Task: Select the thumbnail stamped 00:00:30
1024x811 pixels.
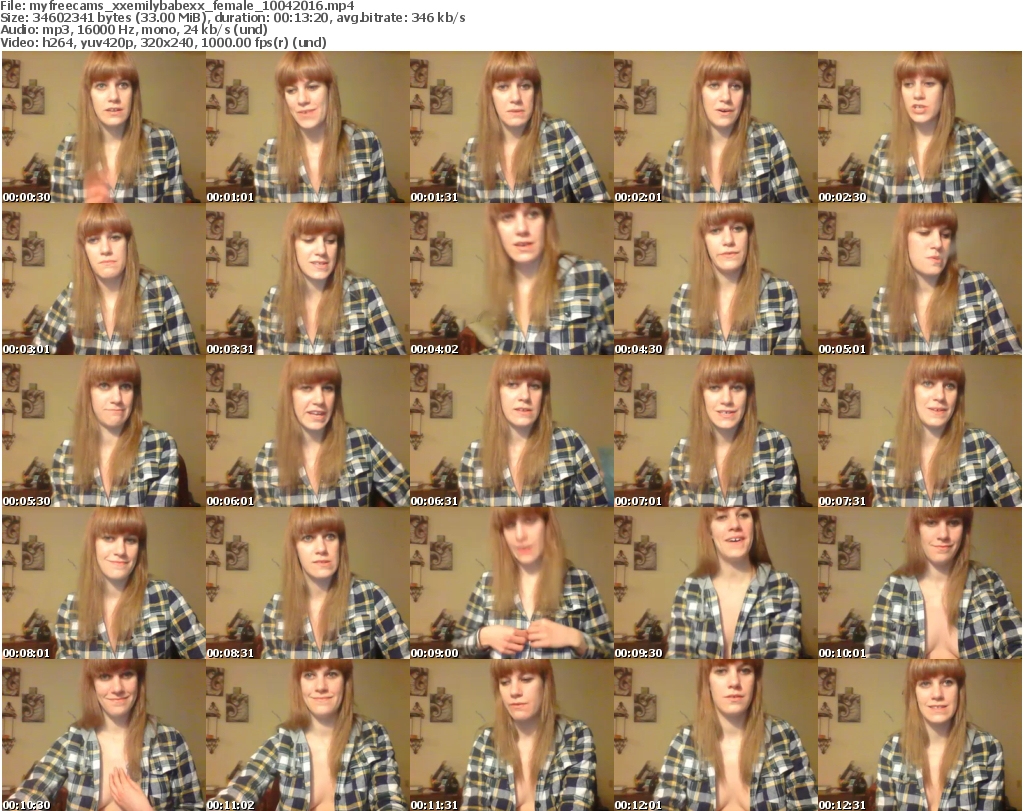Action: [x=103, y=127]
